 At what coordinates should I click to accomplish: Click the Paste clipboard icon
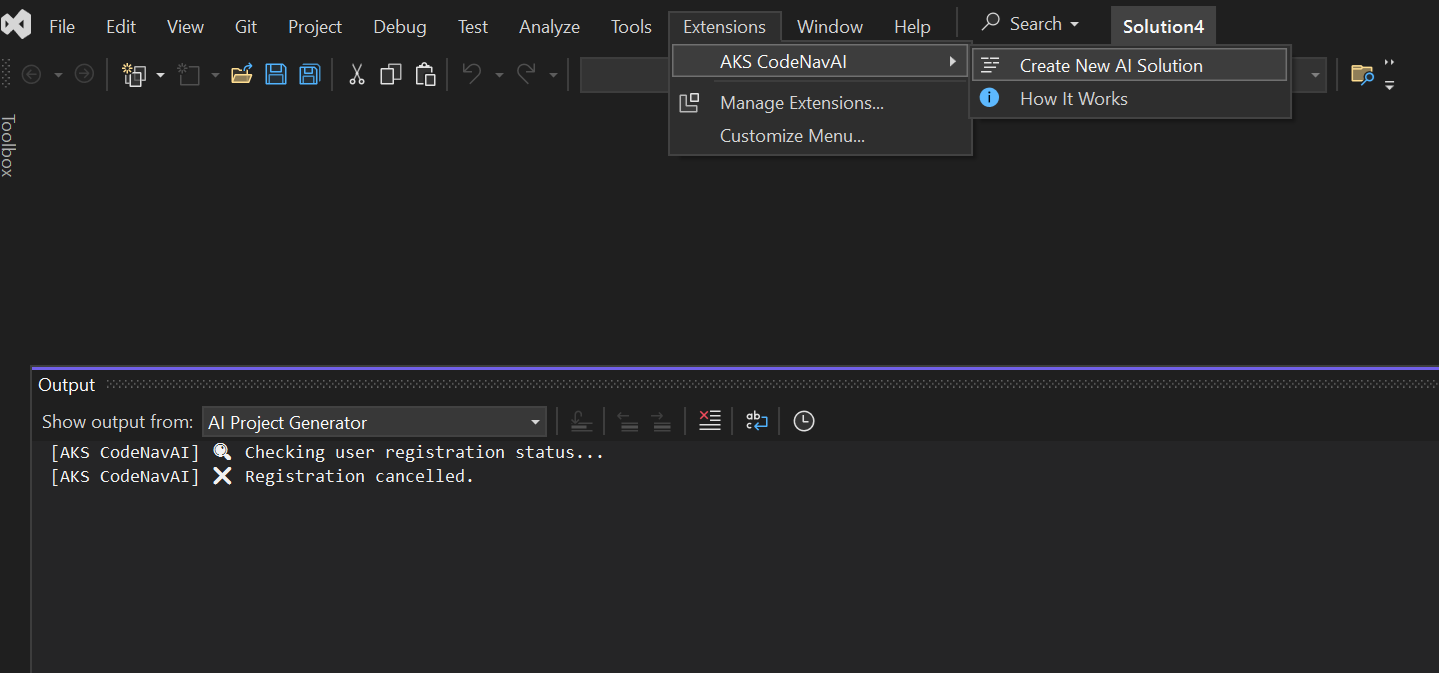tap(426, 74)
